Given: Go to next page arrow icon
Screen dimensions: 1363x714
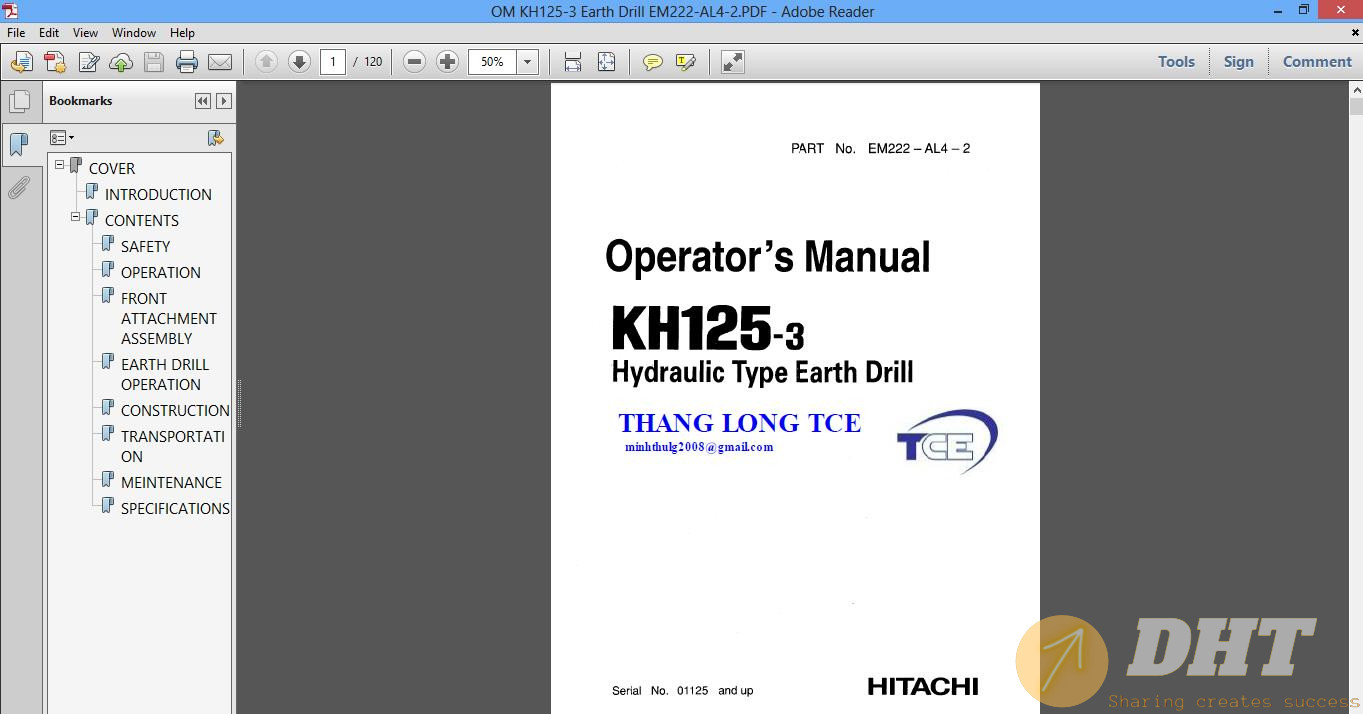Looking at the screenshot, I should click(x=299, y=62).
